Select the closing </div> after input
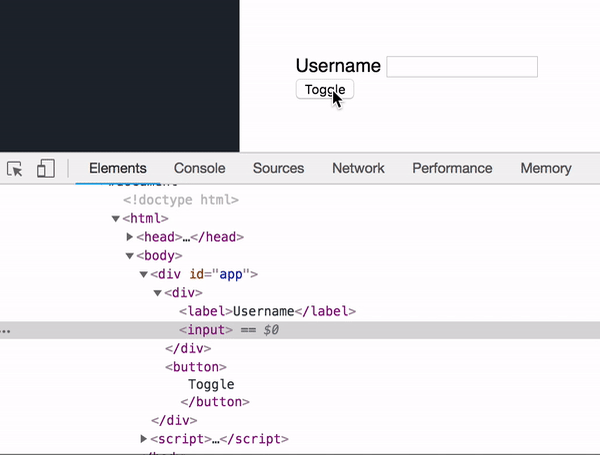The height and width of the screenshot is (455, 600). click(188, 349)
